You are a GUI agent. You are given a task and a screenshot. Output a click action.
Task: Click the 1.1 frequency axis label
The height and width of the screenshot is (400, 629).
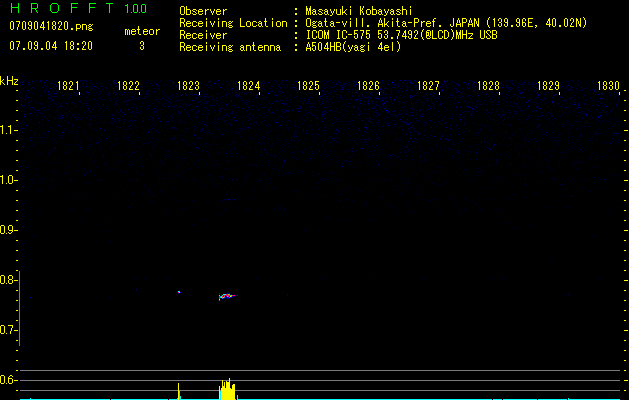(7, 130)
